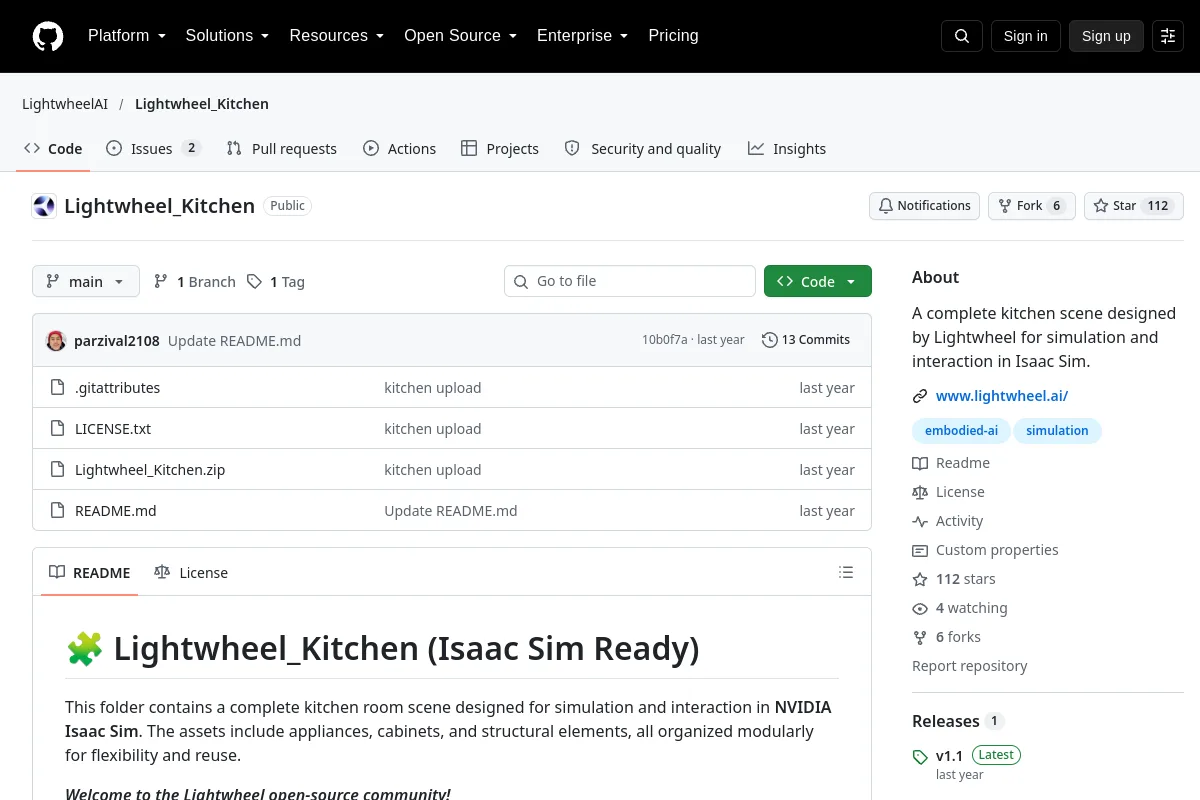Click the simulation topic tag
Screen dimensions: 1200x800
(1057, 431)
